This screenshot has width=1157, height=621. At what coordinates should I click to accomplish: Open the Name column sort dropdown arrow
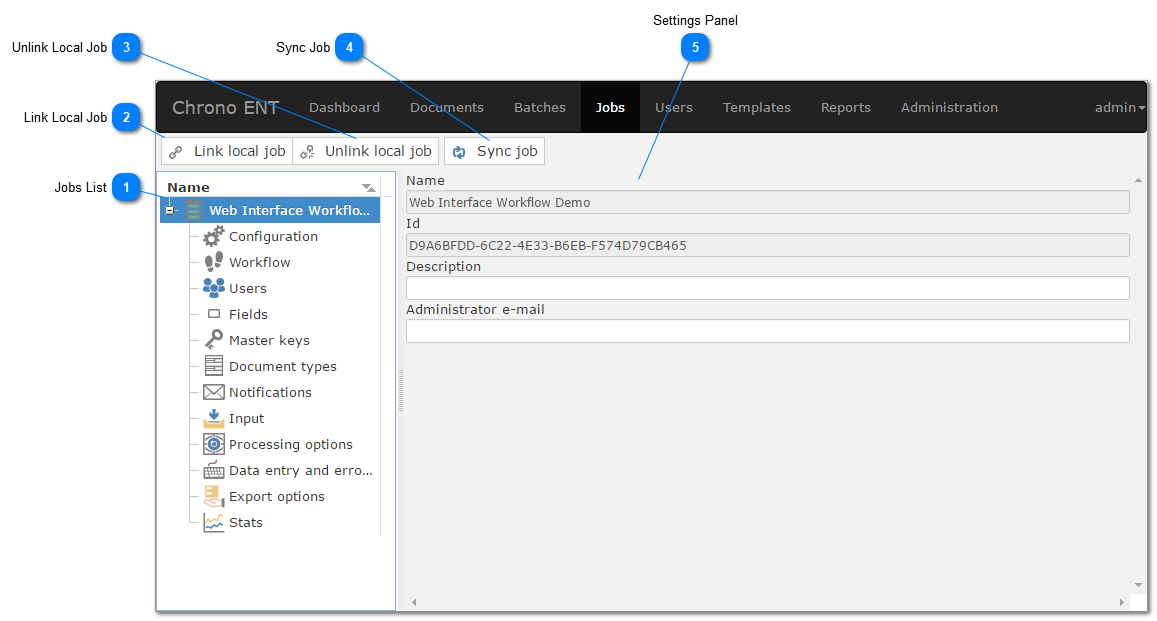point(368,188)
